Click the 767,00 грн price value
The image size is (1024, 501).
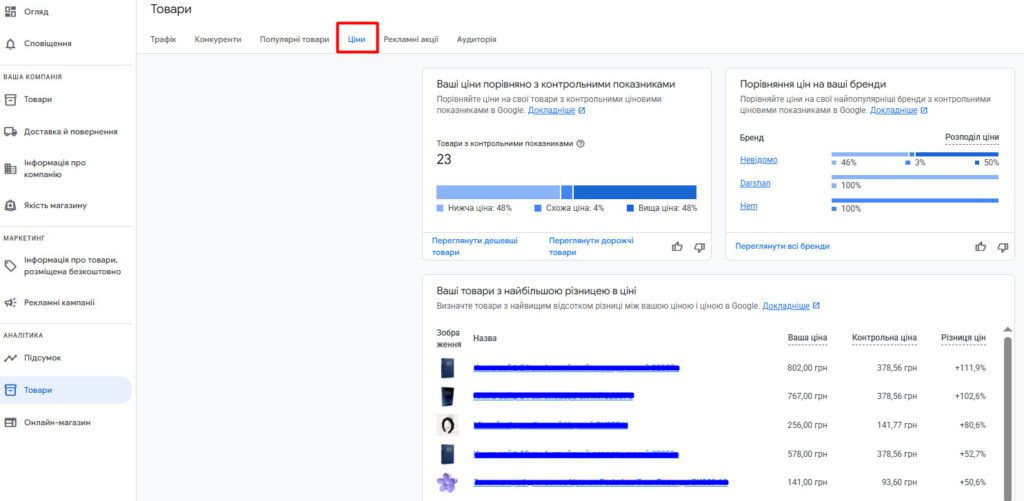click(x=807, y=396)
